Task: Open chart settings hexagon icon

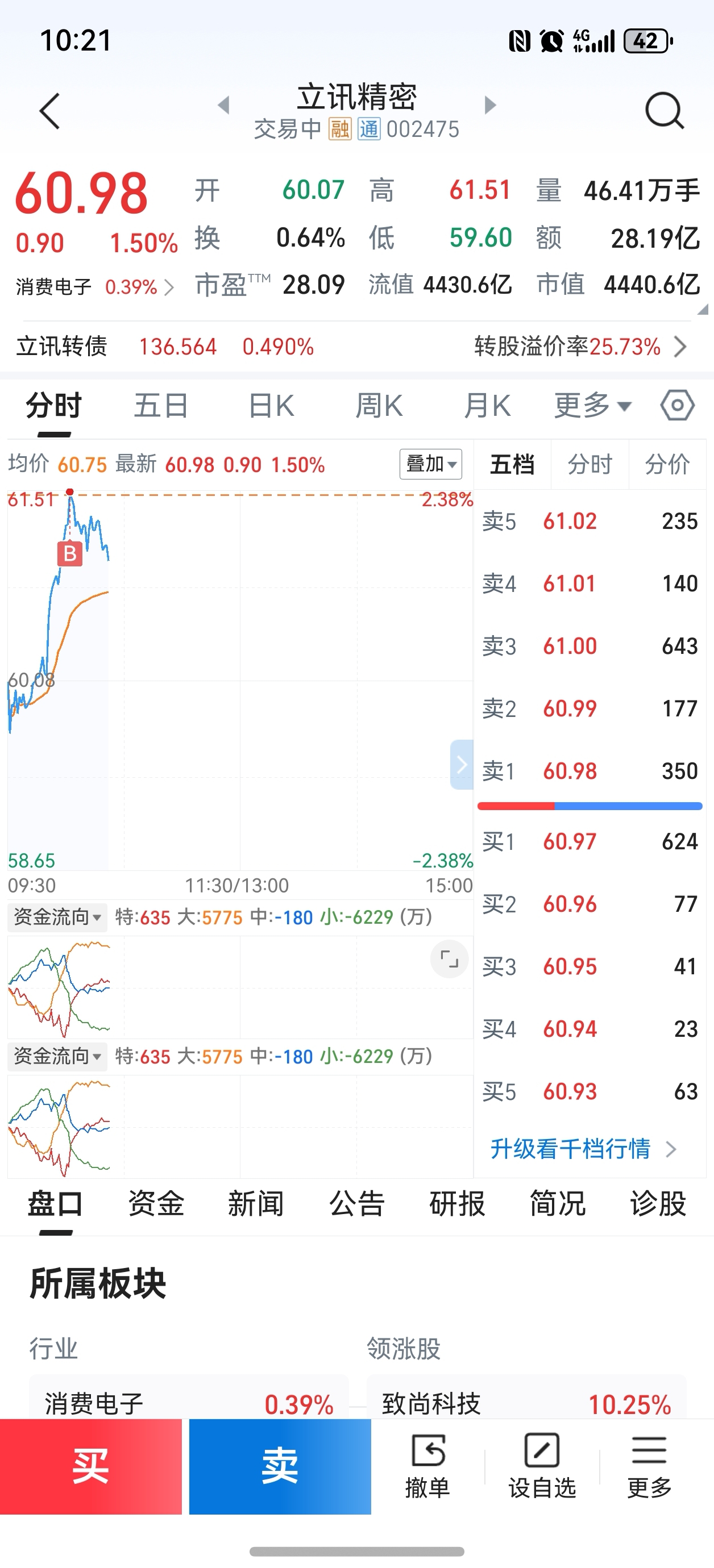Action: pyautogui.click(x=677, y=406)
